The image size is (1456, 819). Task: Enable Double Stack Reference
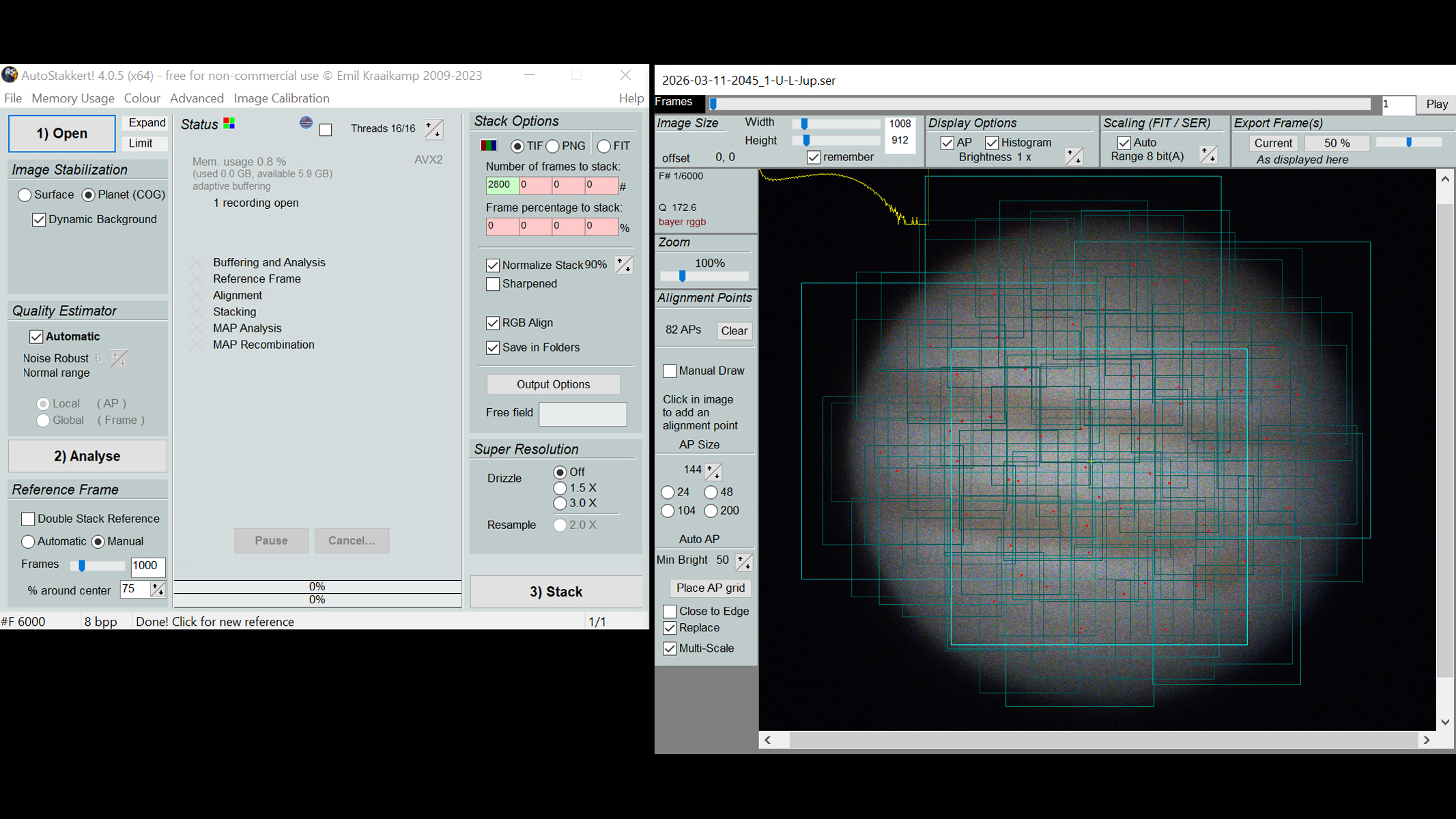click(28, 519)
